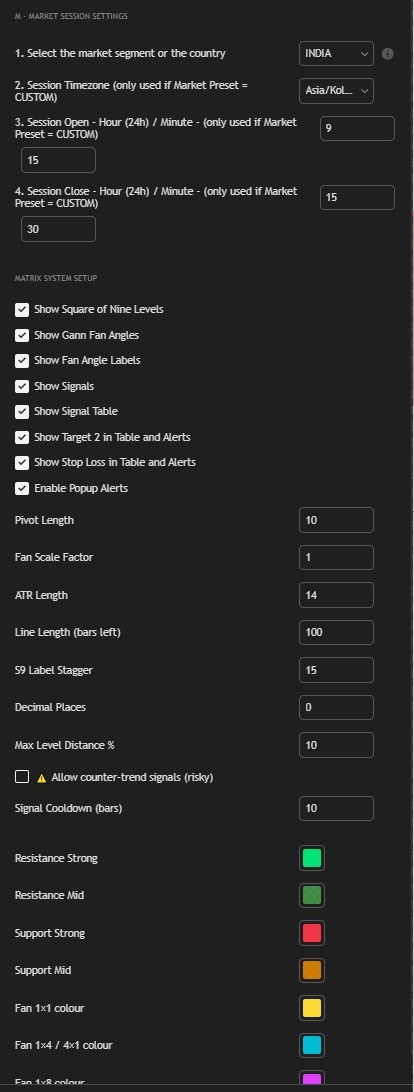Open the Support Strong red color swatch
The height and width of the screenshot is (1092, 414).
click(312, 933)
